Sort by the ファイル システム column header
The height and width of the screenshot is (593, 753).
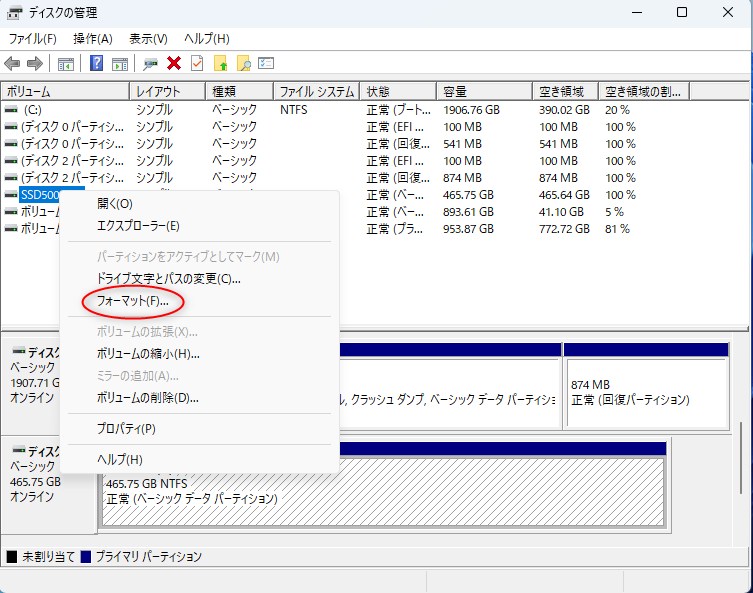[x=316, y=91]
